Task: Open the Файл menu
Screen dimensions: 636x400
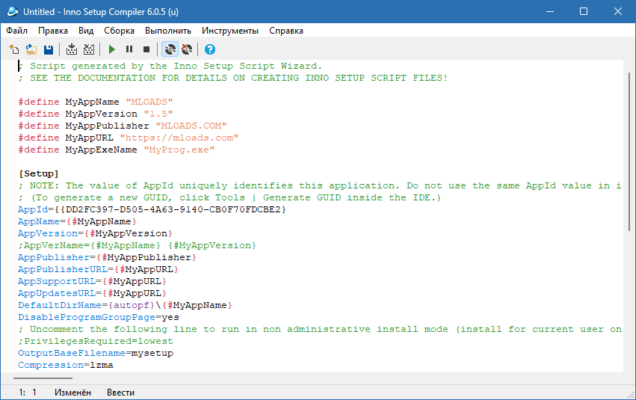Action: (17, 31)
